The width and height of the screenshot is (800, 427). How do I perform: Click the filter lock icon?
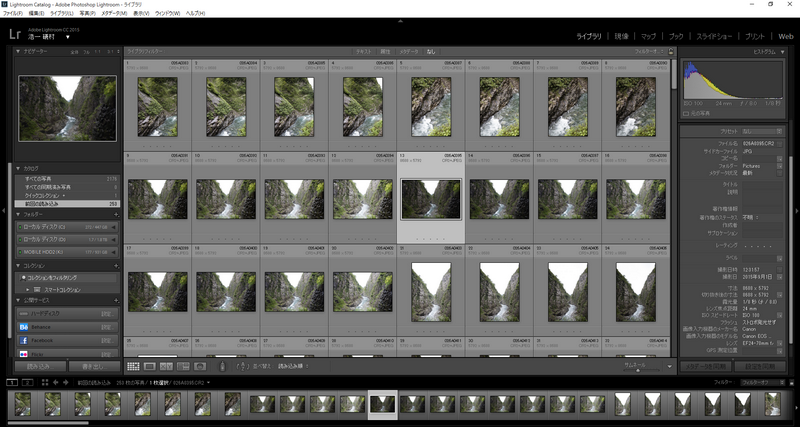[670, 52]
